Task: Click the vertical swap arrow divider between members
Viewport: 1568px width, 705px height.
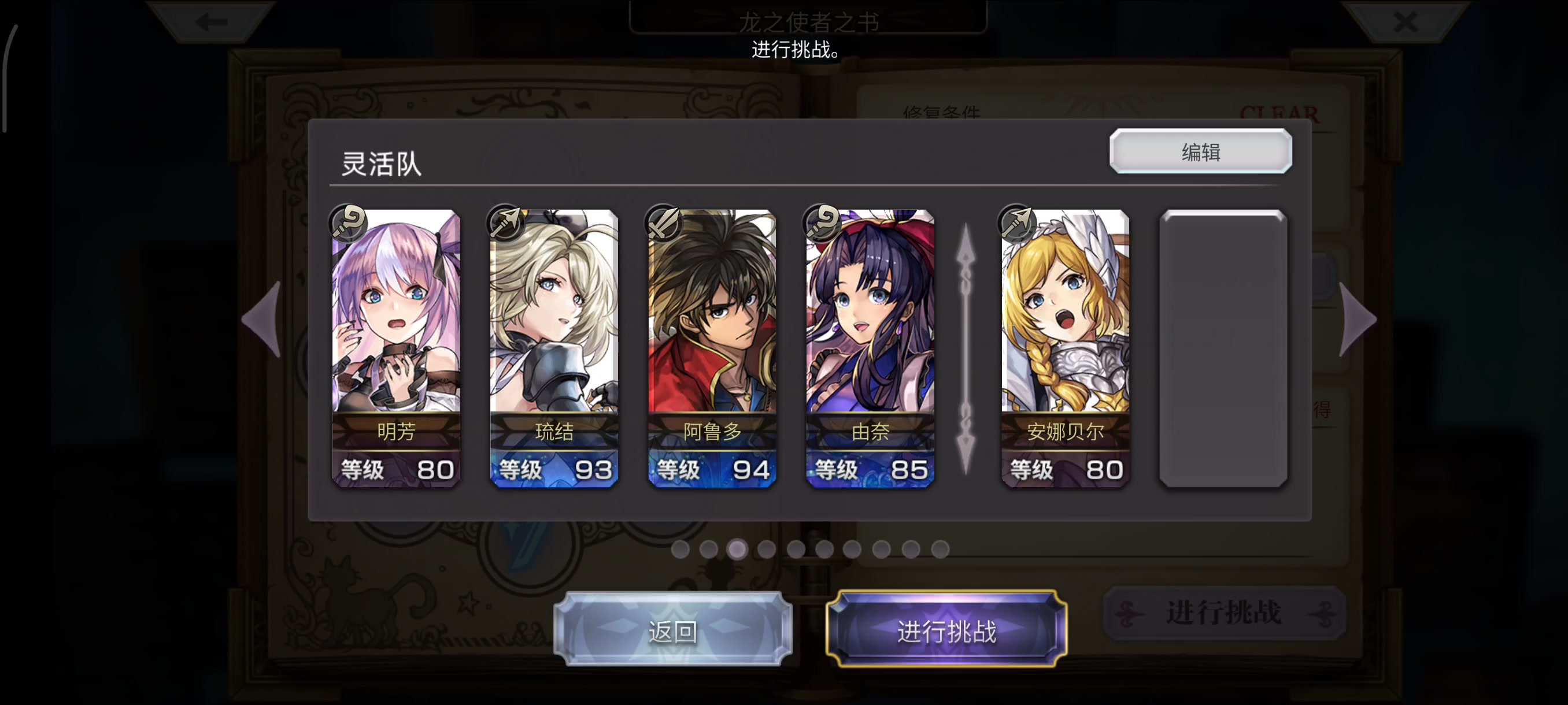Action: click(966, 348)
